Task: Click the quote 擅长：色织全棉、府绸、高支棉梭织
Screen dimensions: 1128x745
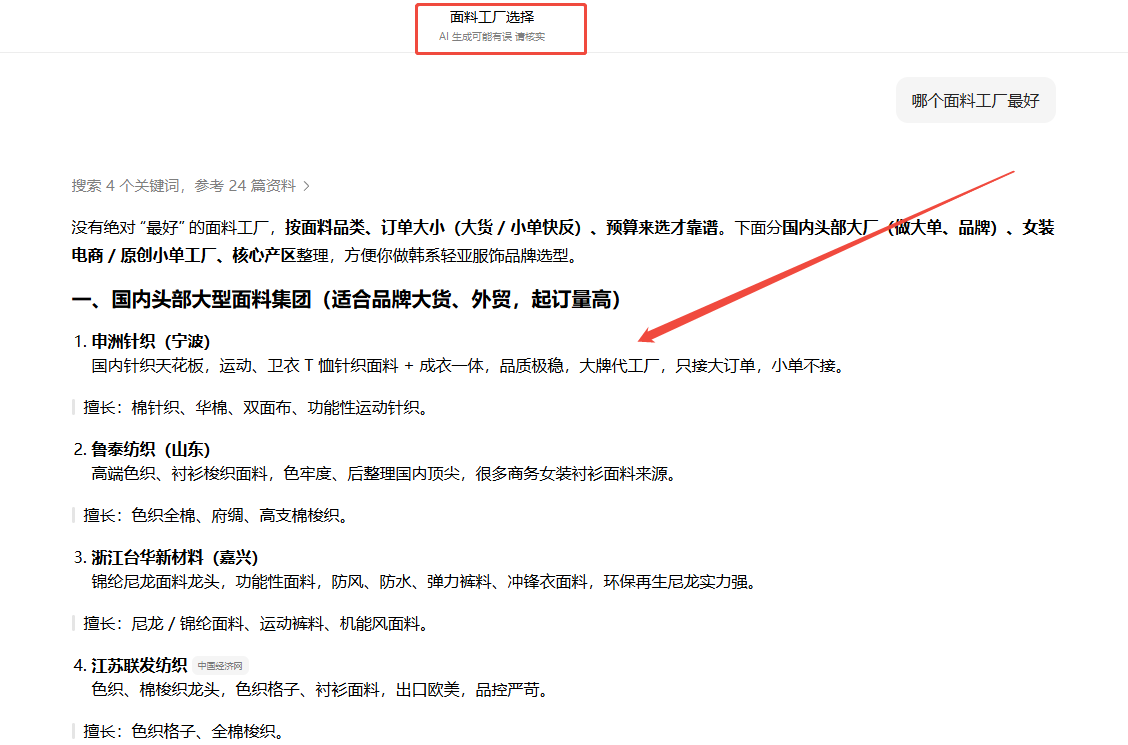Action: click(x=216, y=516)
